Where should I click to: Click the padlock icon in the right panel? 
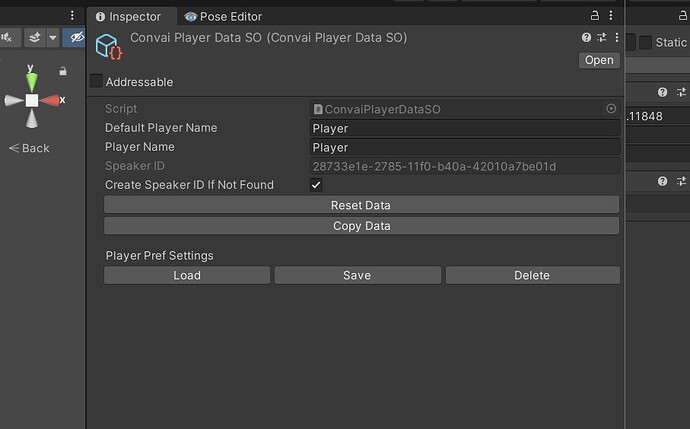[683, 16]
